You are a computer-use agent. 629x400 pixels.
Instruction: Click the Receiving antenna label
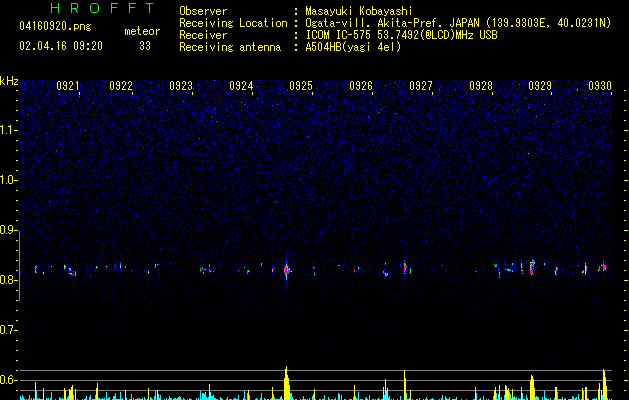click(230, 47)
